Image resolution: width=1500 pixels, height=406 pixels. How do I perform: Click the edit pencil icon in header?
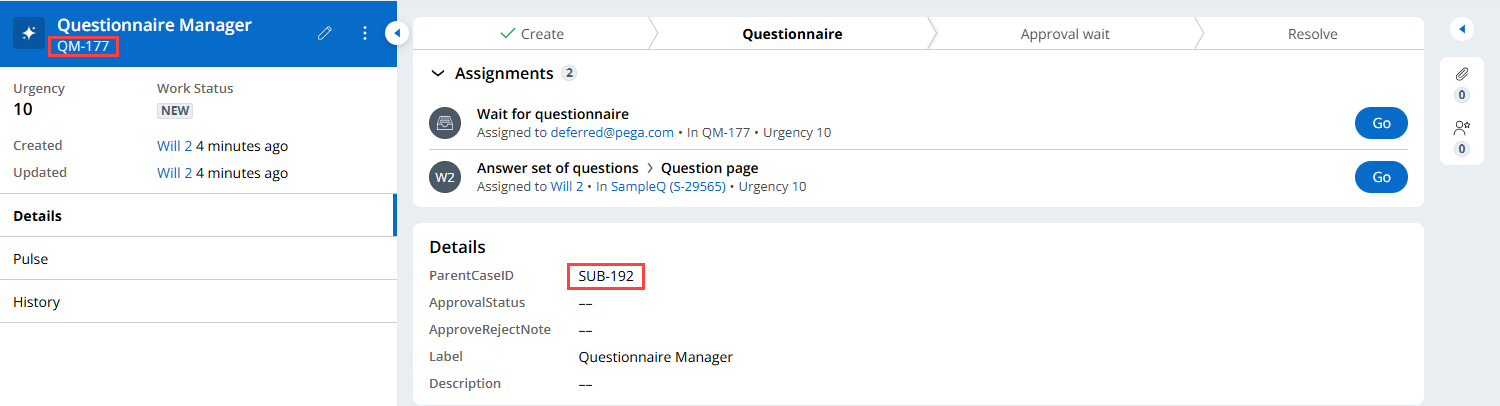(324, 33)
